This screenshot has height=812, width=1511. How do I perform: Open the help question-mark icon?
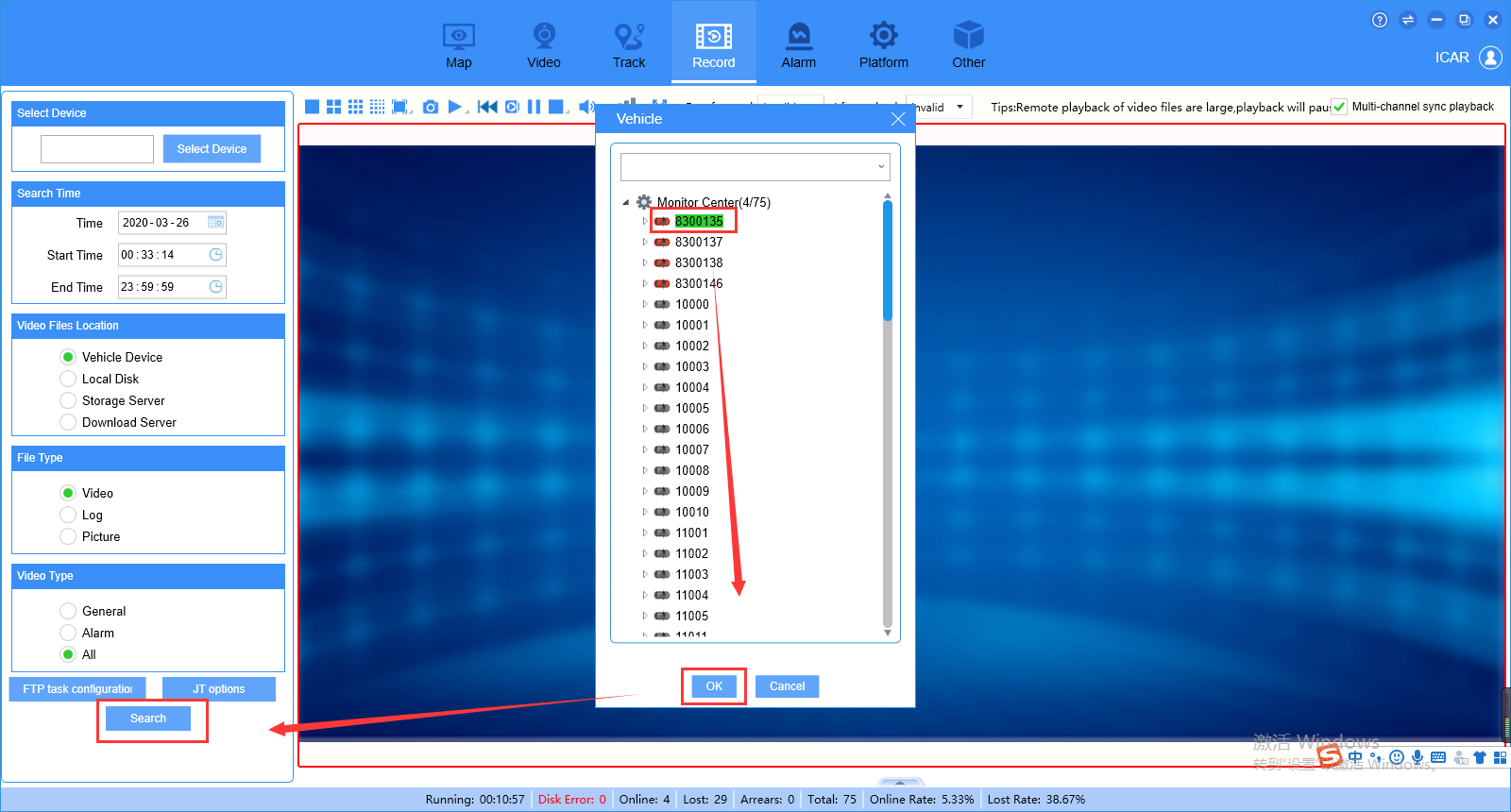1380,20
